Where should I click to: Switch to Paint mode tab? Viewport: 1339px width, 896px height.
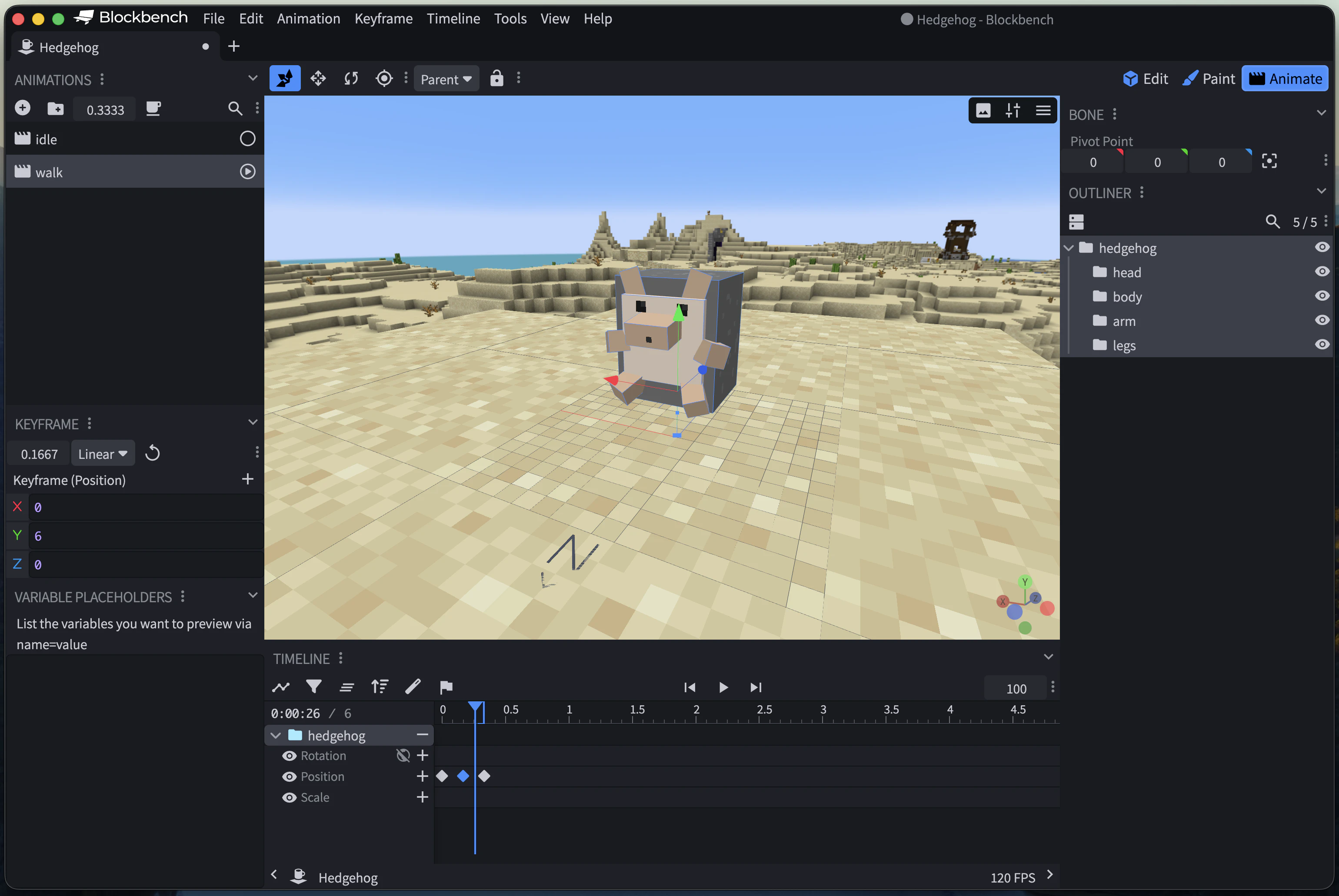pyautogui.click(x=1209, y=78)
